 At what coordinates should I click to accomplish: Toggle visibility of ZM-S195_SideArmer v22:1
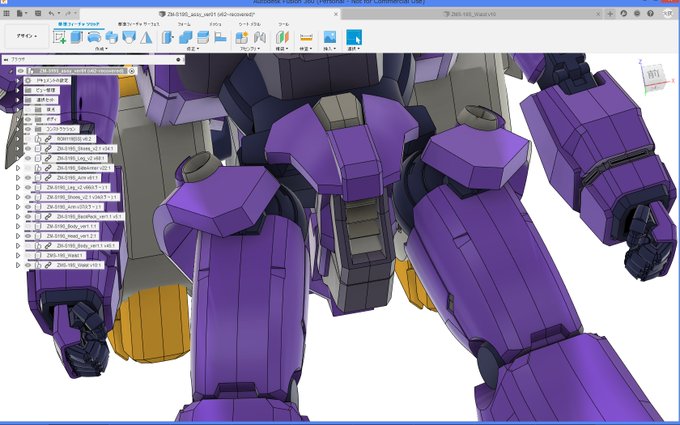28,168
